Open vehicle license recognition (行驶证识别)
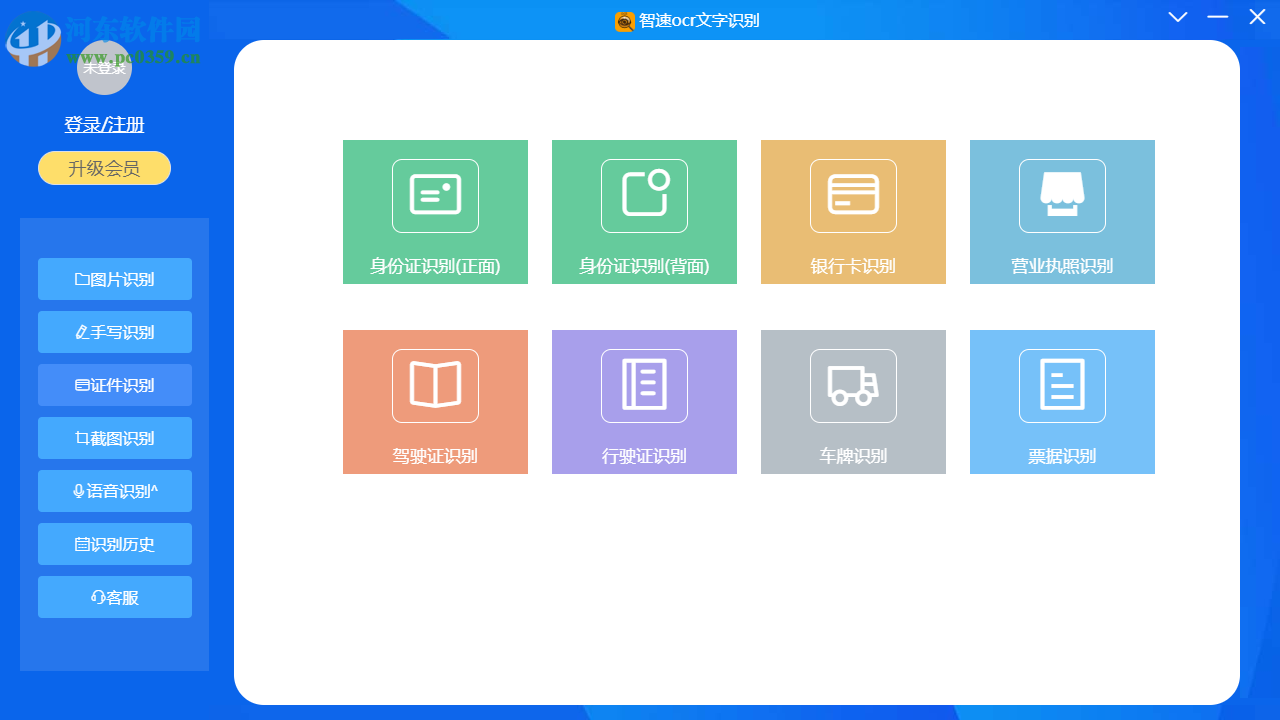The image size is (1280, 720). tap(644, 402)
